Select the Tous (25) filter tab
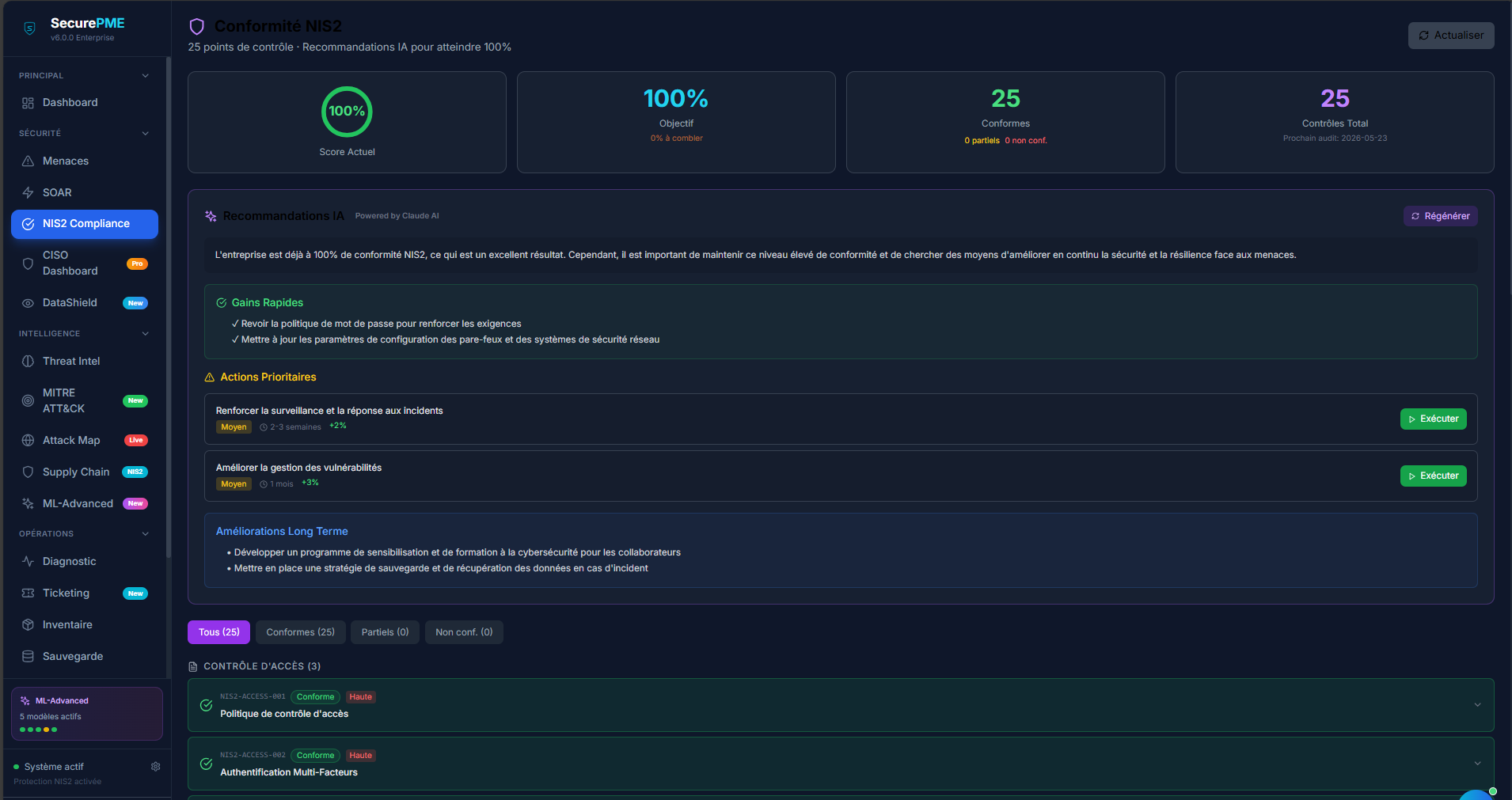This screenshot has width=1512, height=800. (x=218, y=632)
